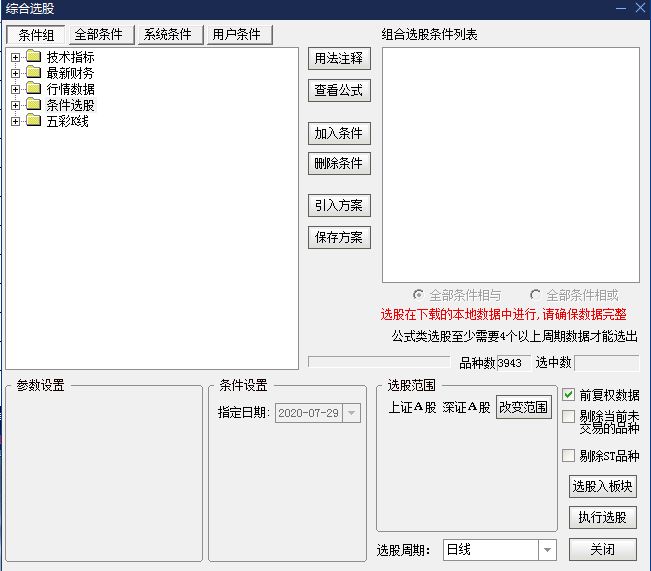This screenshot has height=571, width=651.
Task: Click the 关闭 button
Action: 602,549
